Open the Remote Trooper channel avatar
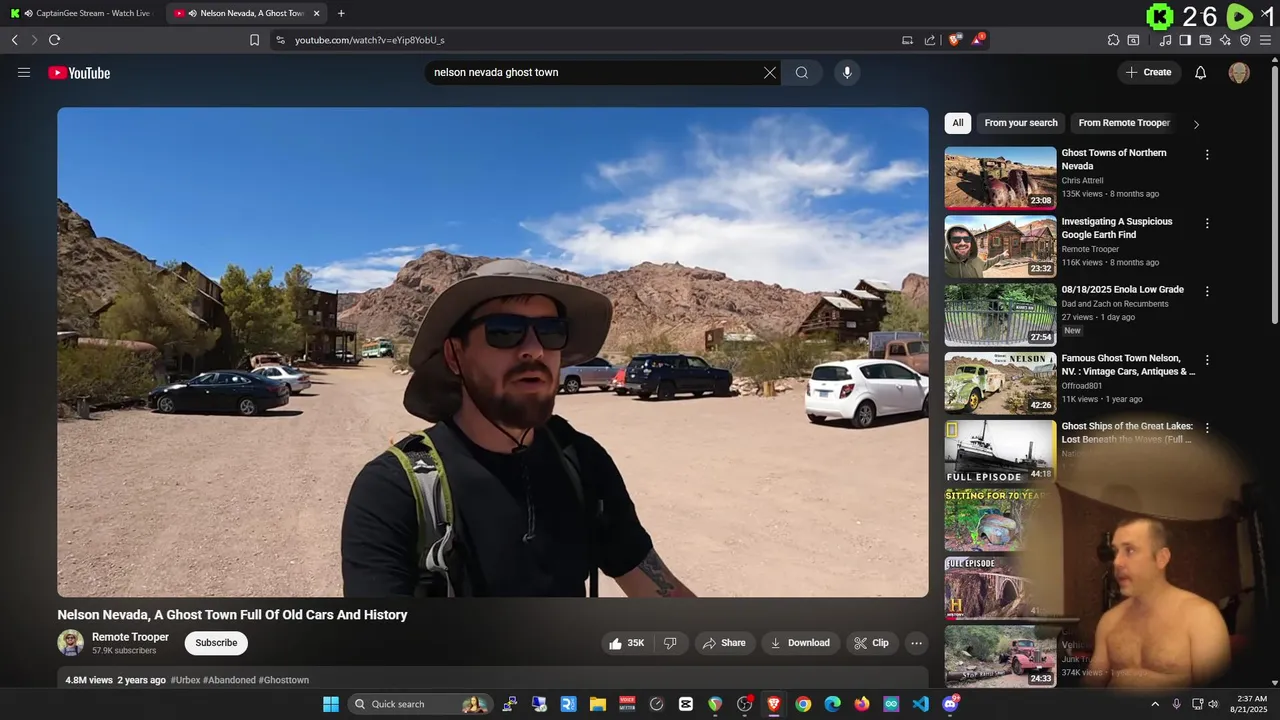1280x720 pixels. 70,643
